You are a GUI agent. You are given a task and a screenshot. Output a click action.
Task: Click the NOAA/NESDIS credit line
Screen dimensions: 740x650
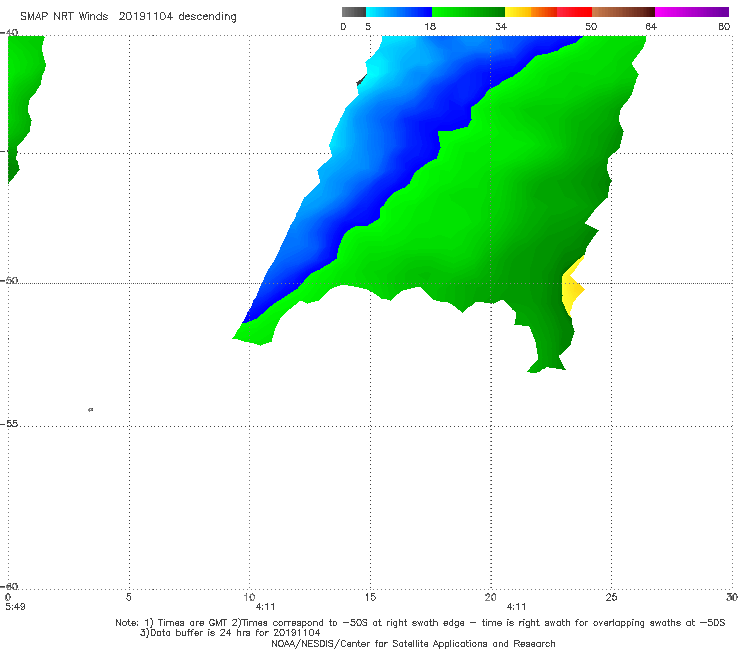coord(413,644)
